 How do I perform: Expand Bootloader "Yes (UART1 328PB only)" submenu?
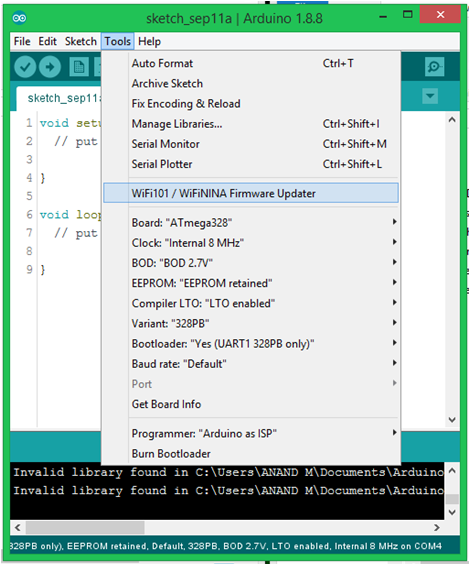tap(251, 344)
